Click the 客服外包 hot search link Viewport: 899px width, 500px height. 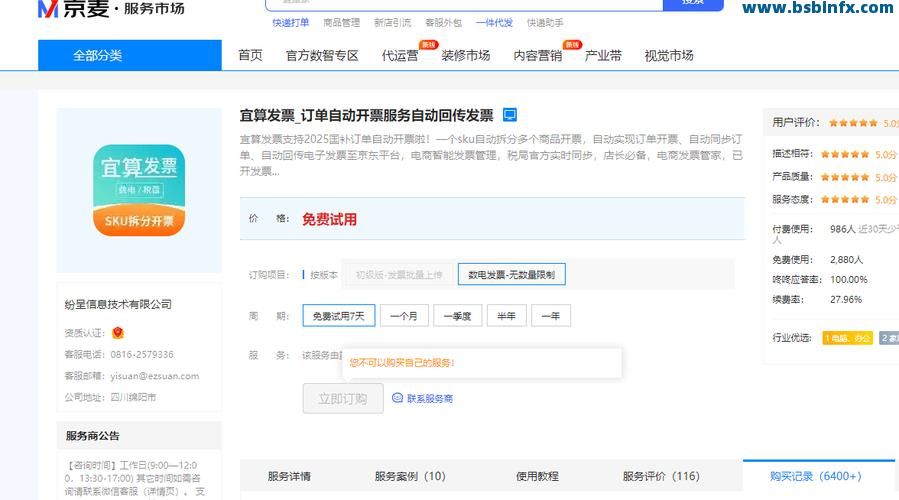[443, 23]
